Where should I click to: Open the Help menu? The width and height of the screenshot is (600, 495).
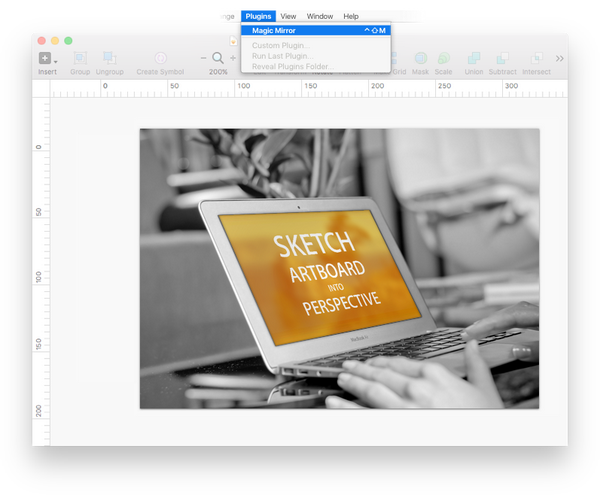coord(351,16)
